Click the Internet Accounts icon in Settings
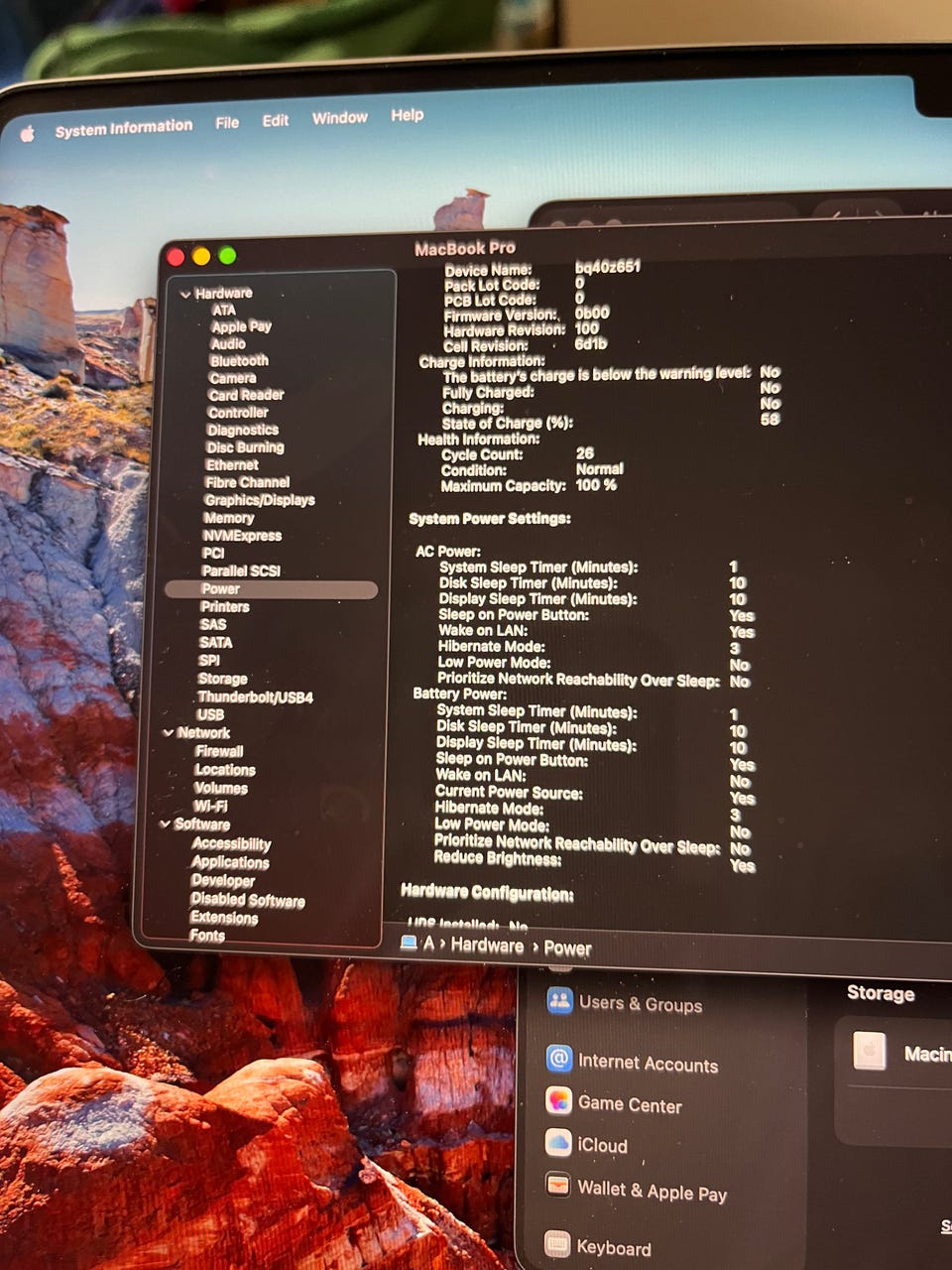Image resolution: width=952 pixels, height=1270 pixels. 559,1059
